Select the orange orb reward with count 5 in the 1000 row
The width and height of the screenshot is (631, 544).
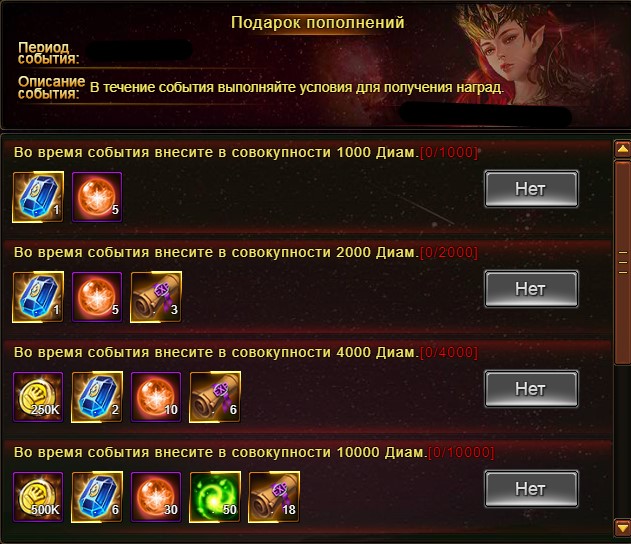(97, 197)
